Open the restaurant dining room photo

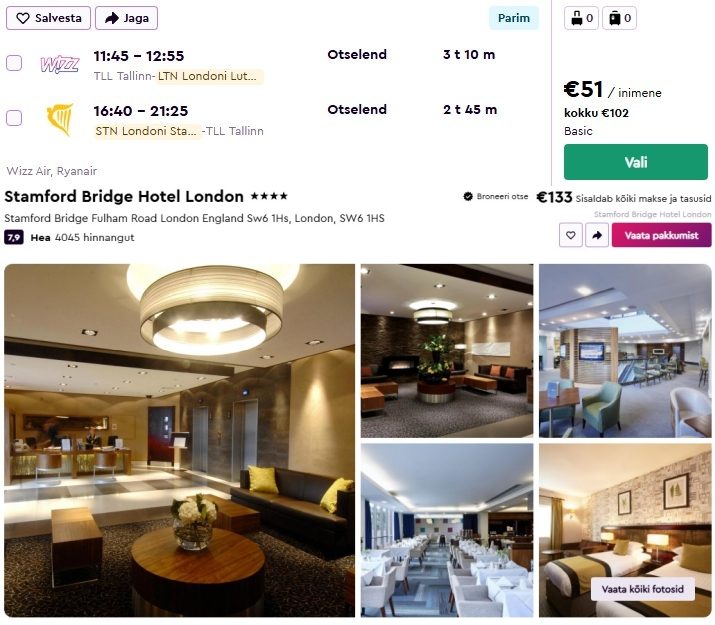click(x=447, y=530)
